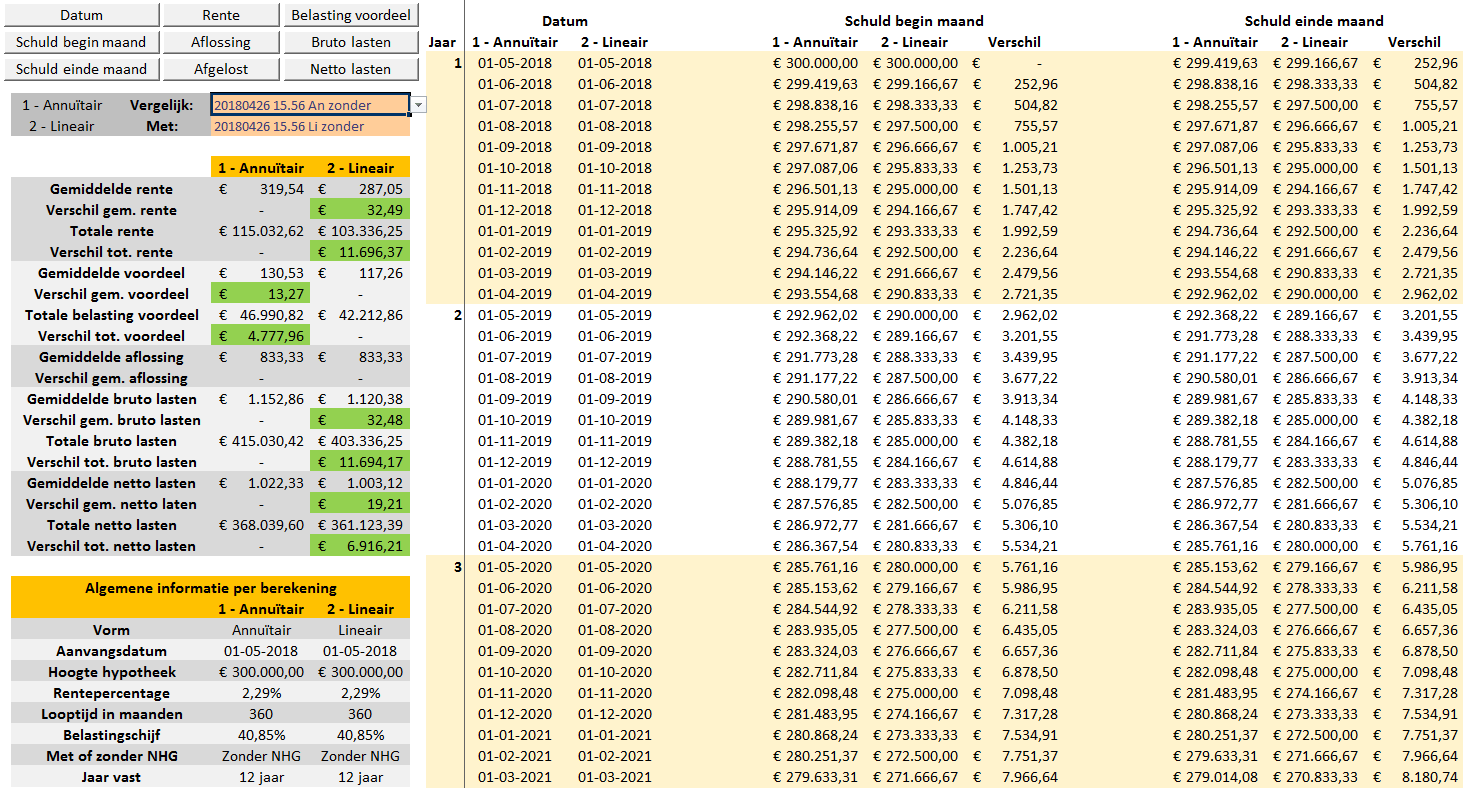Viewport: 1463px width, 788px height.
Task: Click green cell € 11.696,37
Action: click(360, 252)
